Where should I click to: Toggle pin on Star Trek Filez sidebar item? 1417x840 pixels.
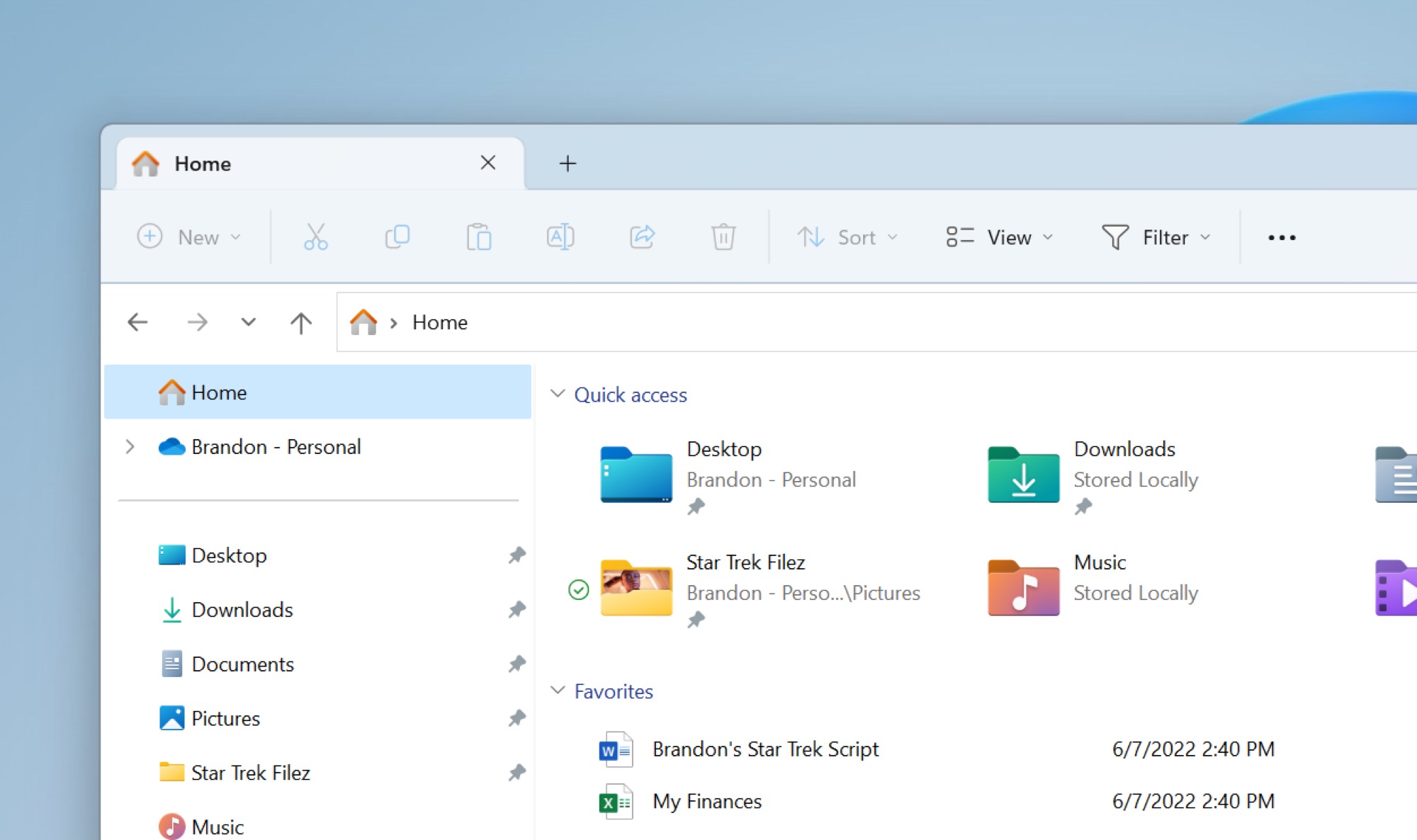point(516,772)
